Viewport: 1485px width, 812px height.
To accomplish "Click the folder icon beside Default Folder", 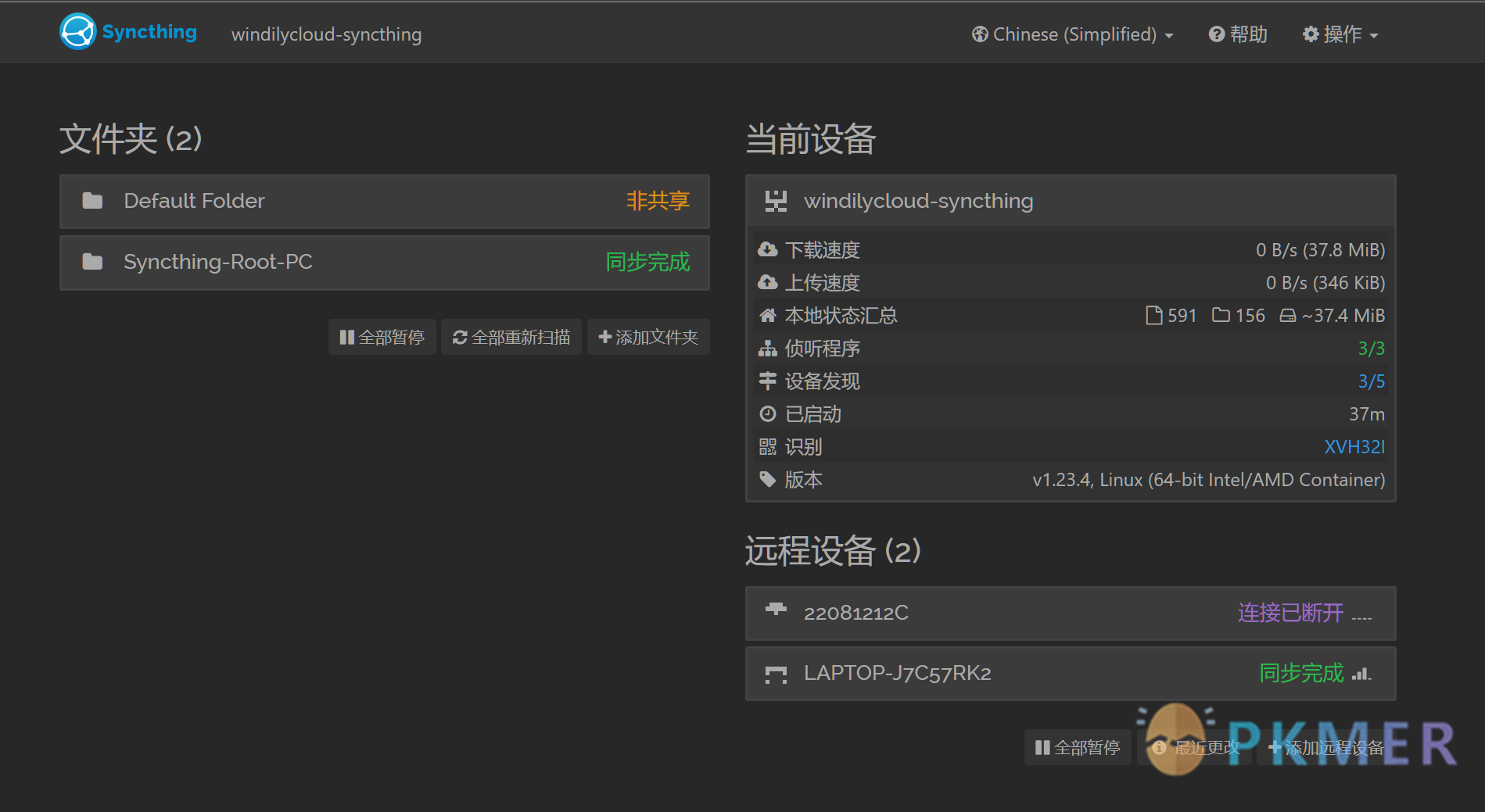I will coord(91,201).
